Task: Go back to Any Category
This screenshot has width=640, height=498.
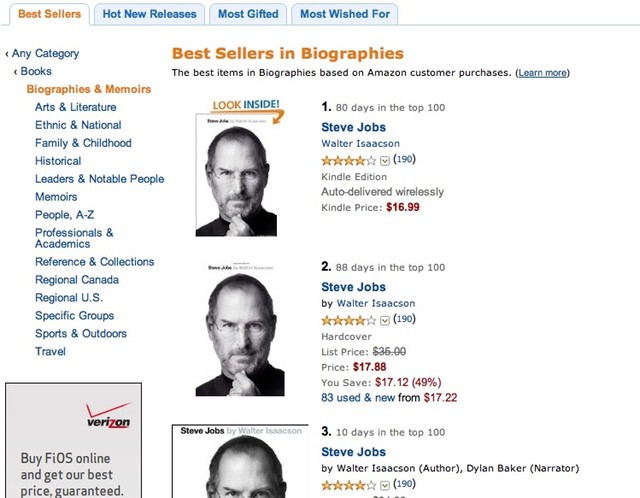Action: (45, 53)
